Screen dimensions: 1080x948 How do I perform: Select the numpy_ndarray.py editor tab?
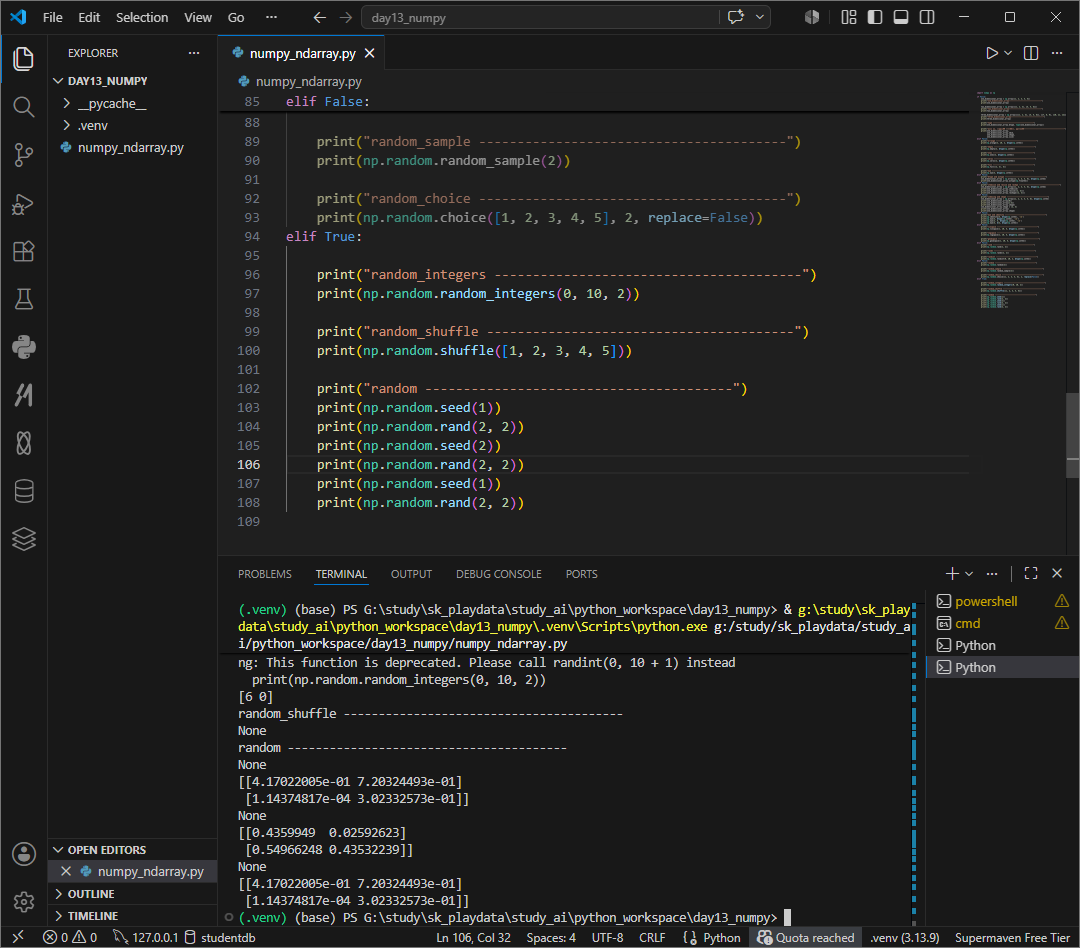pos(302,53)
